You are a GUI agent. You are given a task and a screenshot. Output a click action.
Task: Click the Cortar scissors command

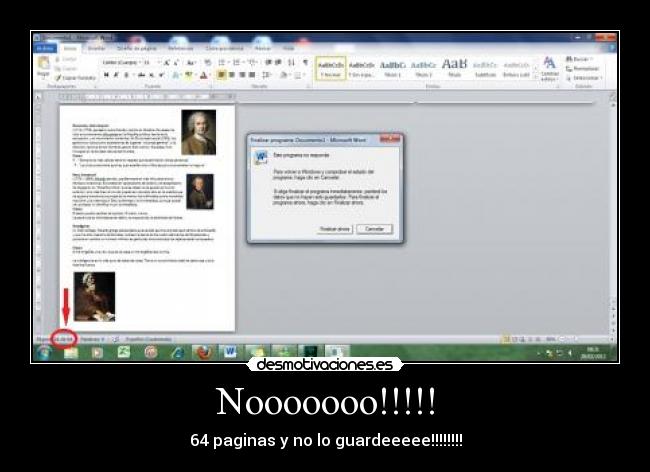click(66, 60)
